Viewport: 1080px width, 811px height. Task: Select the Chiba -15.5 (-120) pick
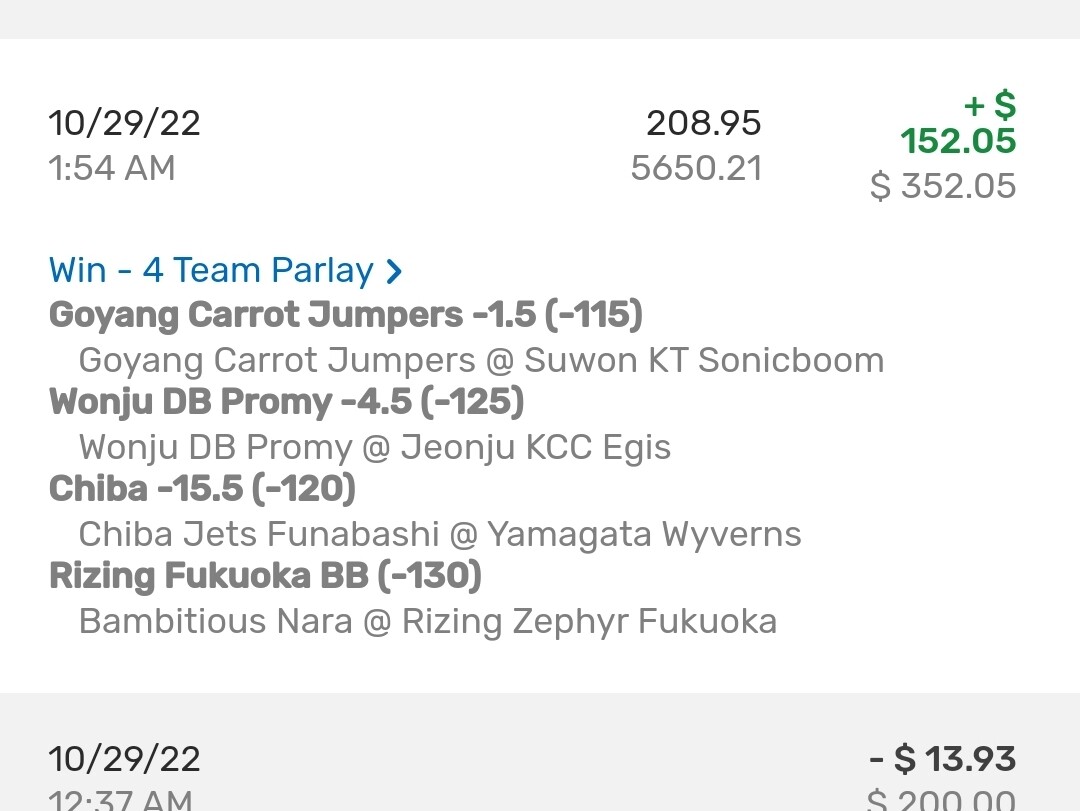[x=202, y=489]
